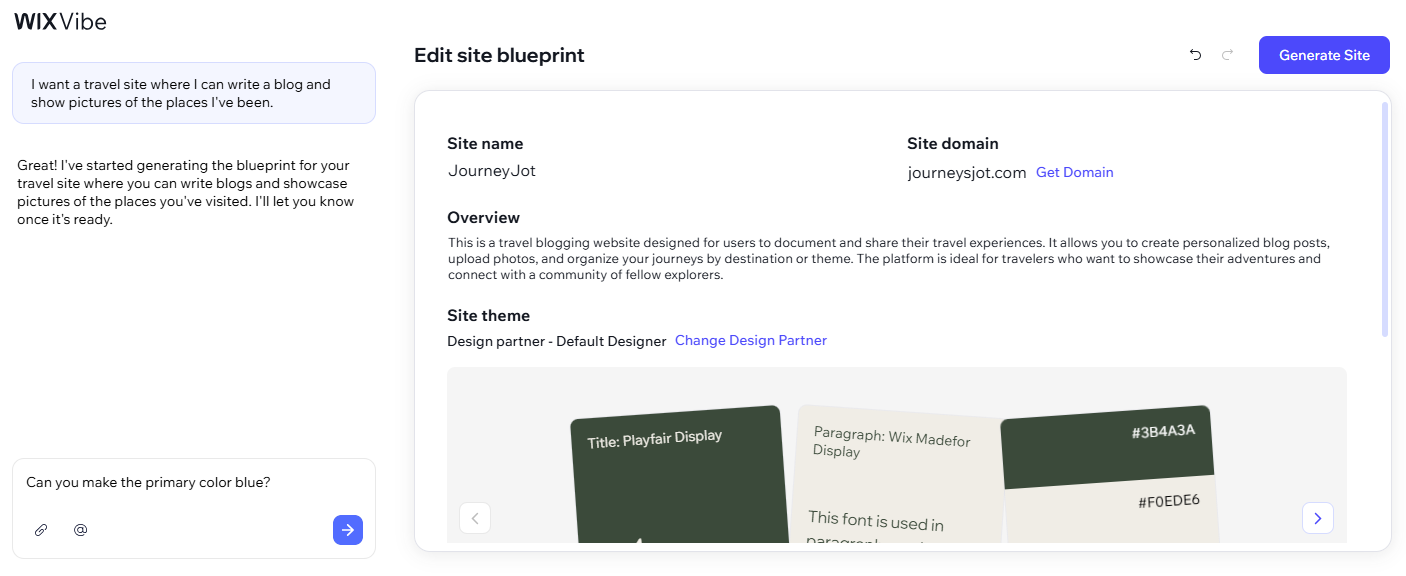Click 'Design partner - Default Designer' text

point(557,341)
